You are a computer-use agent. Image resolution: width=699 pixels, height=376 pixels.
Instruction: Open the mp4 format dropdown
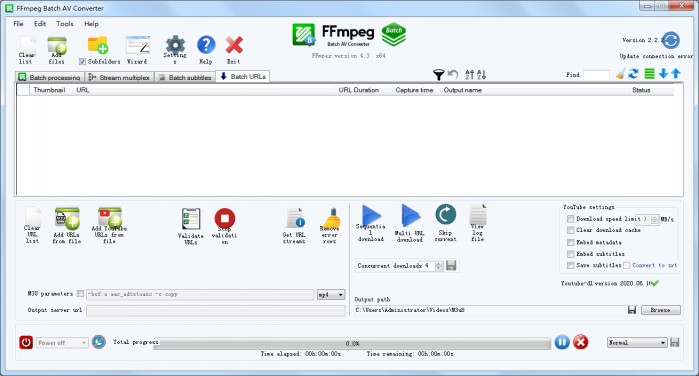coord(331,294)
